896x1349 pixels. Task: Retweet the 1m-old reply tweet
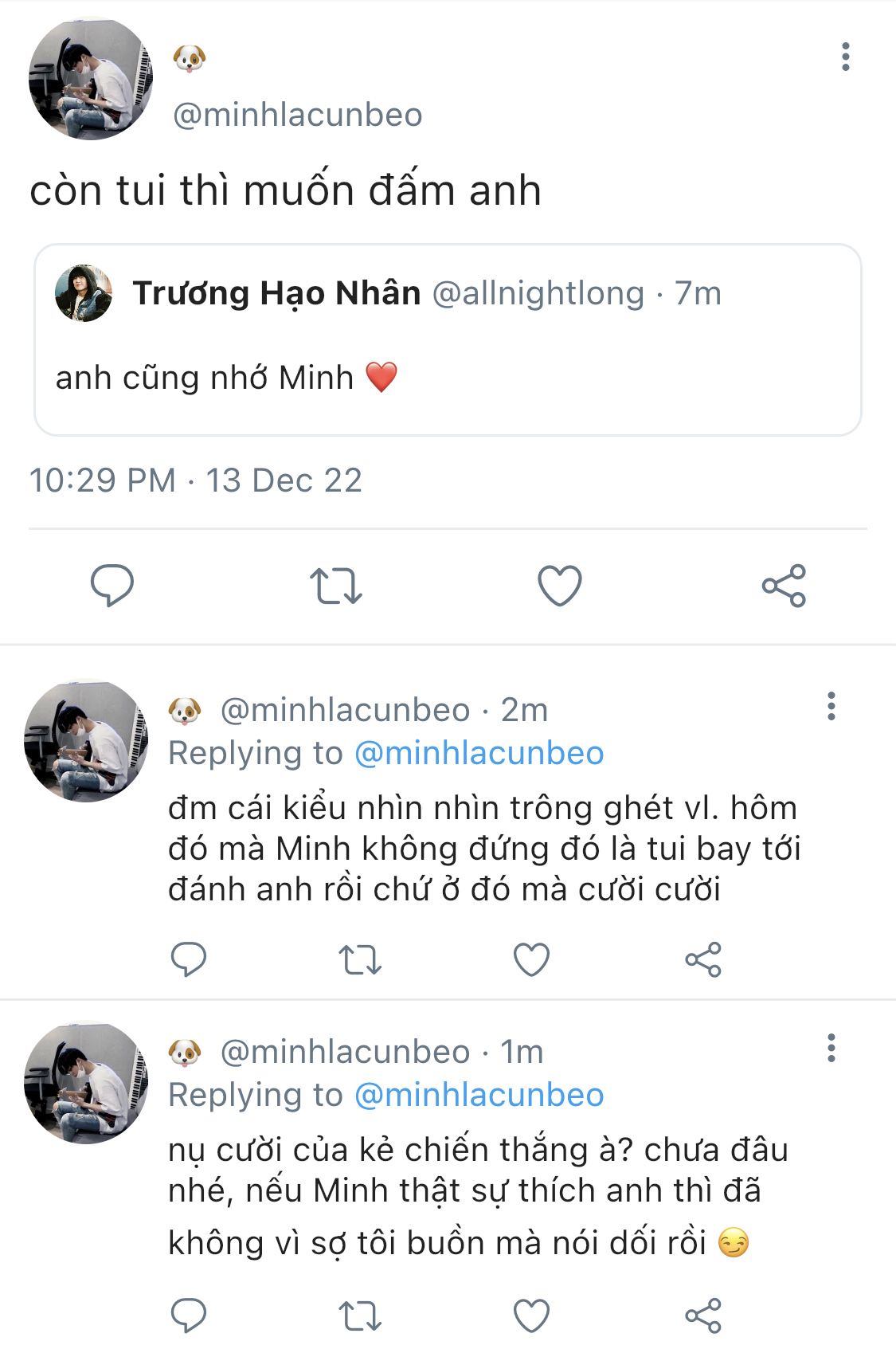360,1316
